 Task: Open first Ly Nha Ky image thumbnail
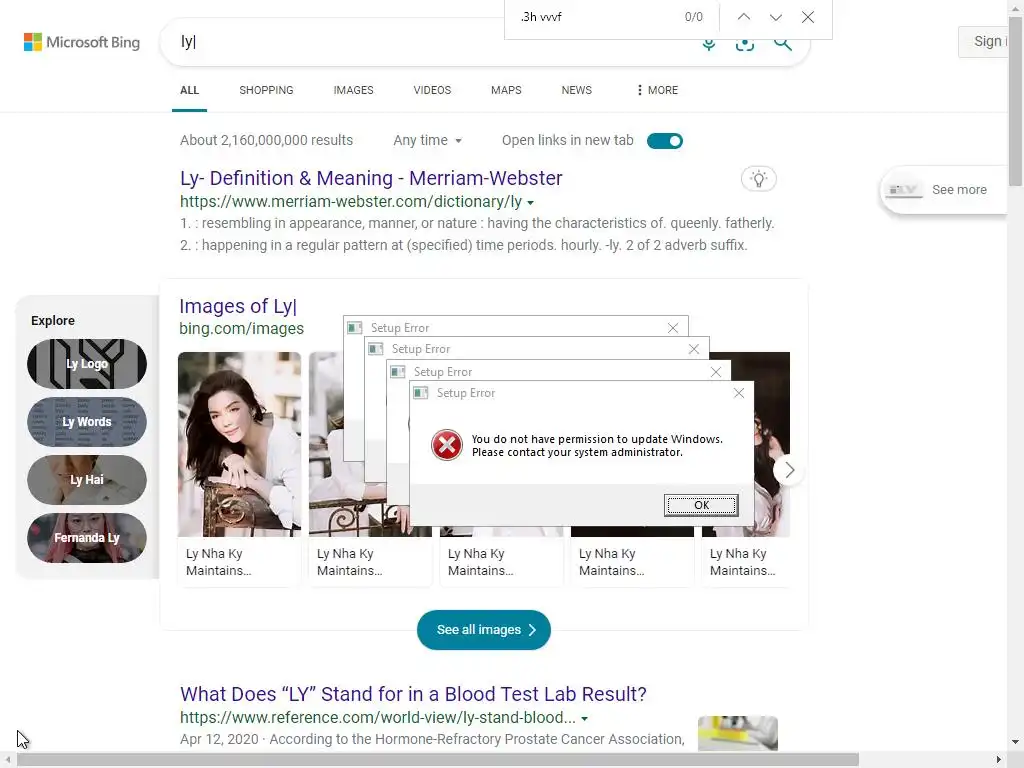[x=240, y=444]
